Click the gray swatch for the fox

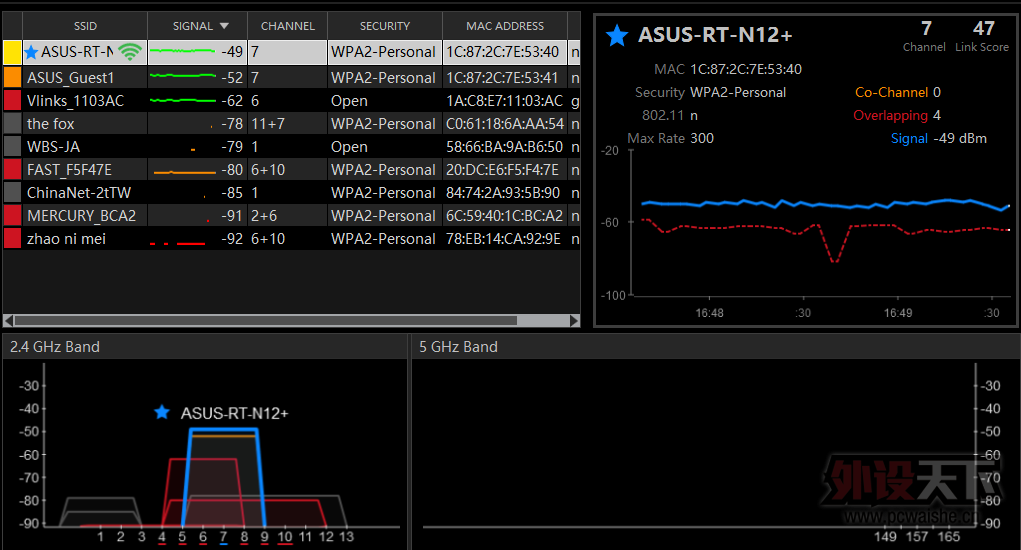pos(12,124)
